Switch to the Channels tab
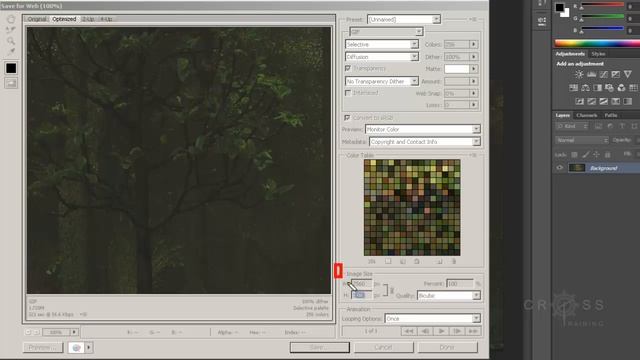Screen dimensions: 640x360 [x=587, y=116]
